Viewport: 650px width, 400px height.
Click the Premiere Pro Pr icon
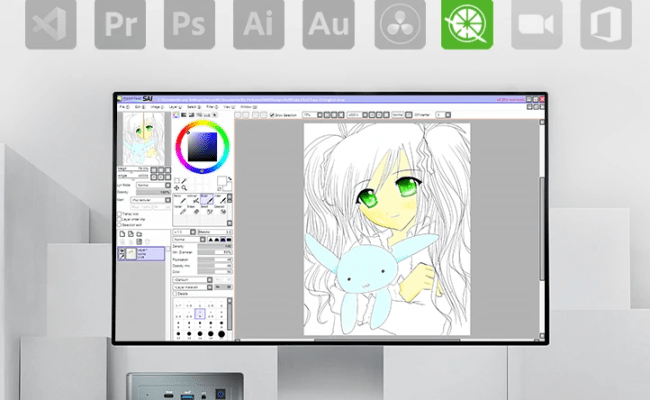(x=120, y=24)
